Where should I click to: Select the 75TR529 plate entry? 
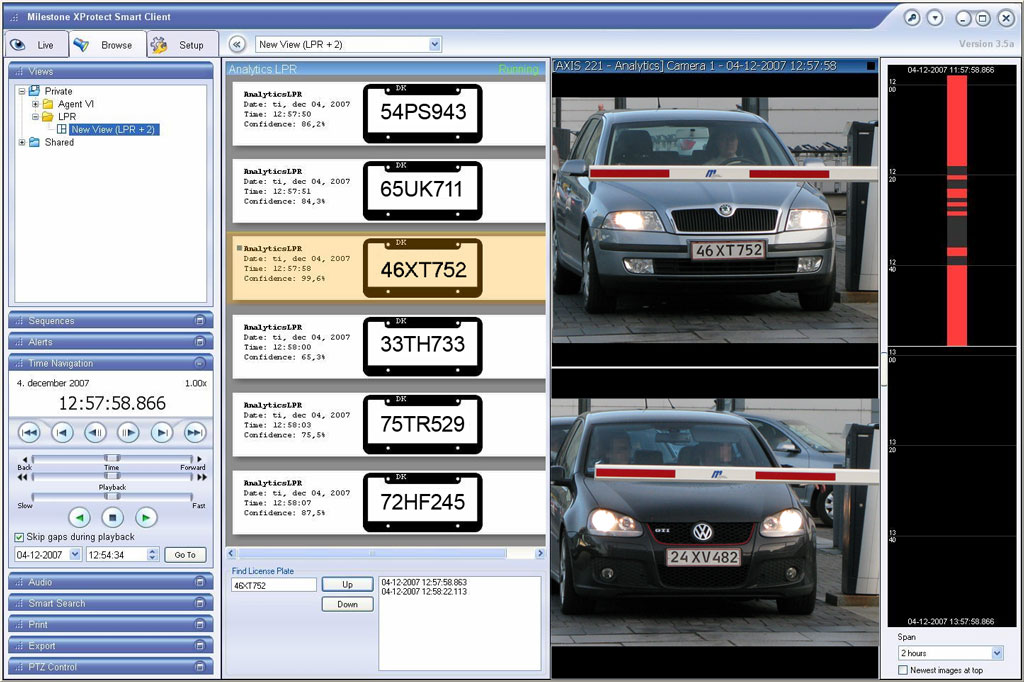coord(389,424)
